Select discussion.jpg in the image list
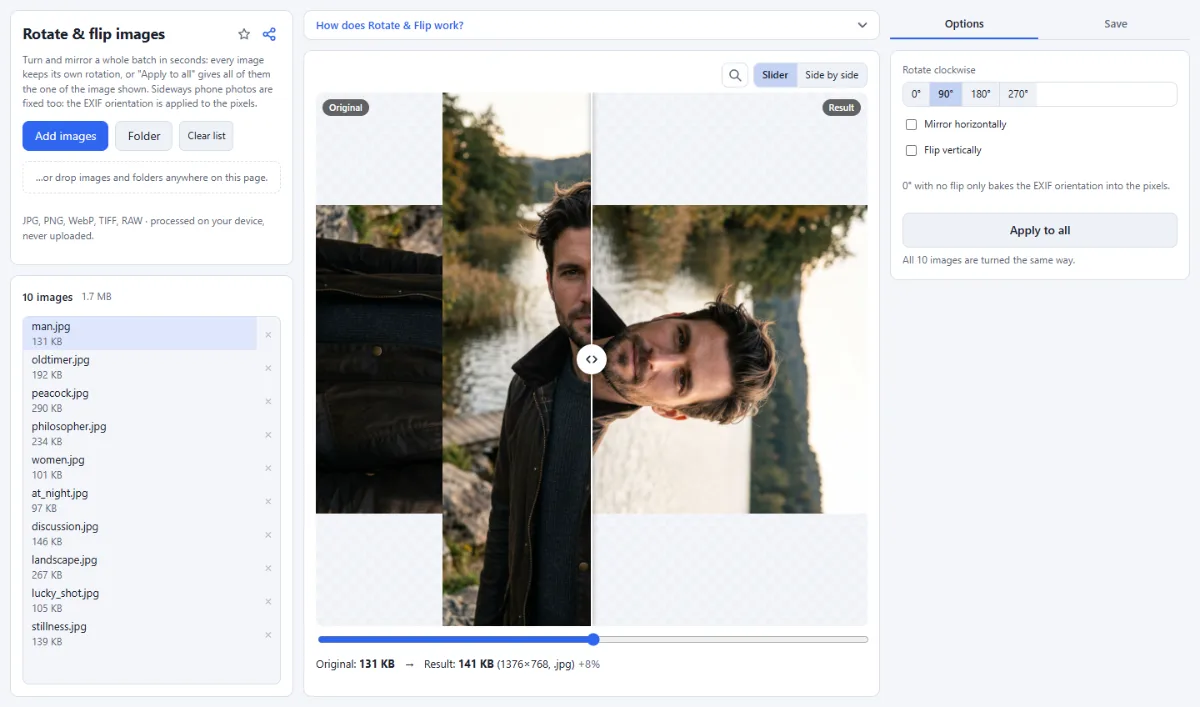1200x707 pixels. (x=140, y=534)
